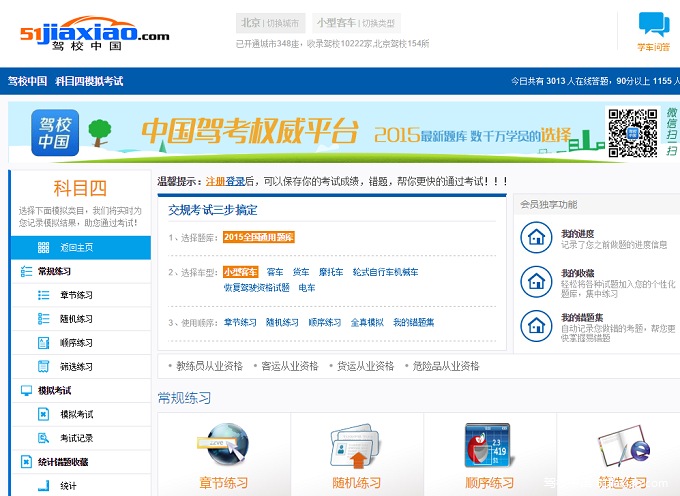This screenshot has width=680, height=496.
Task: Click the 我的错题集 title in member panel
Action: pyautogui.click(x=582, y=317)
